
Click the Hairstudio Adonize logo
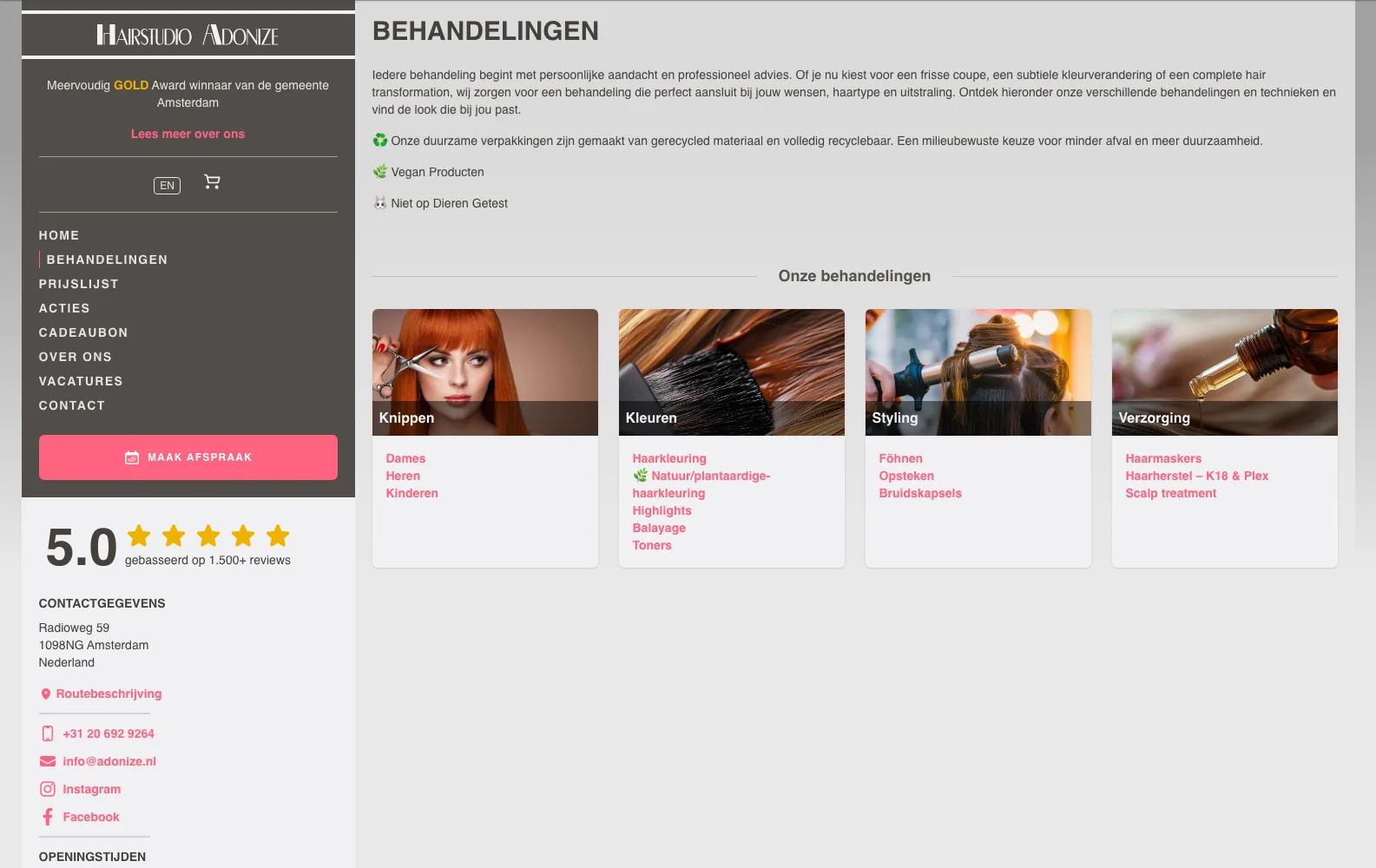tap(188, 36)
